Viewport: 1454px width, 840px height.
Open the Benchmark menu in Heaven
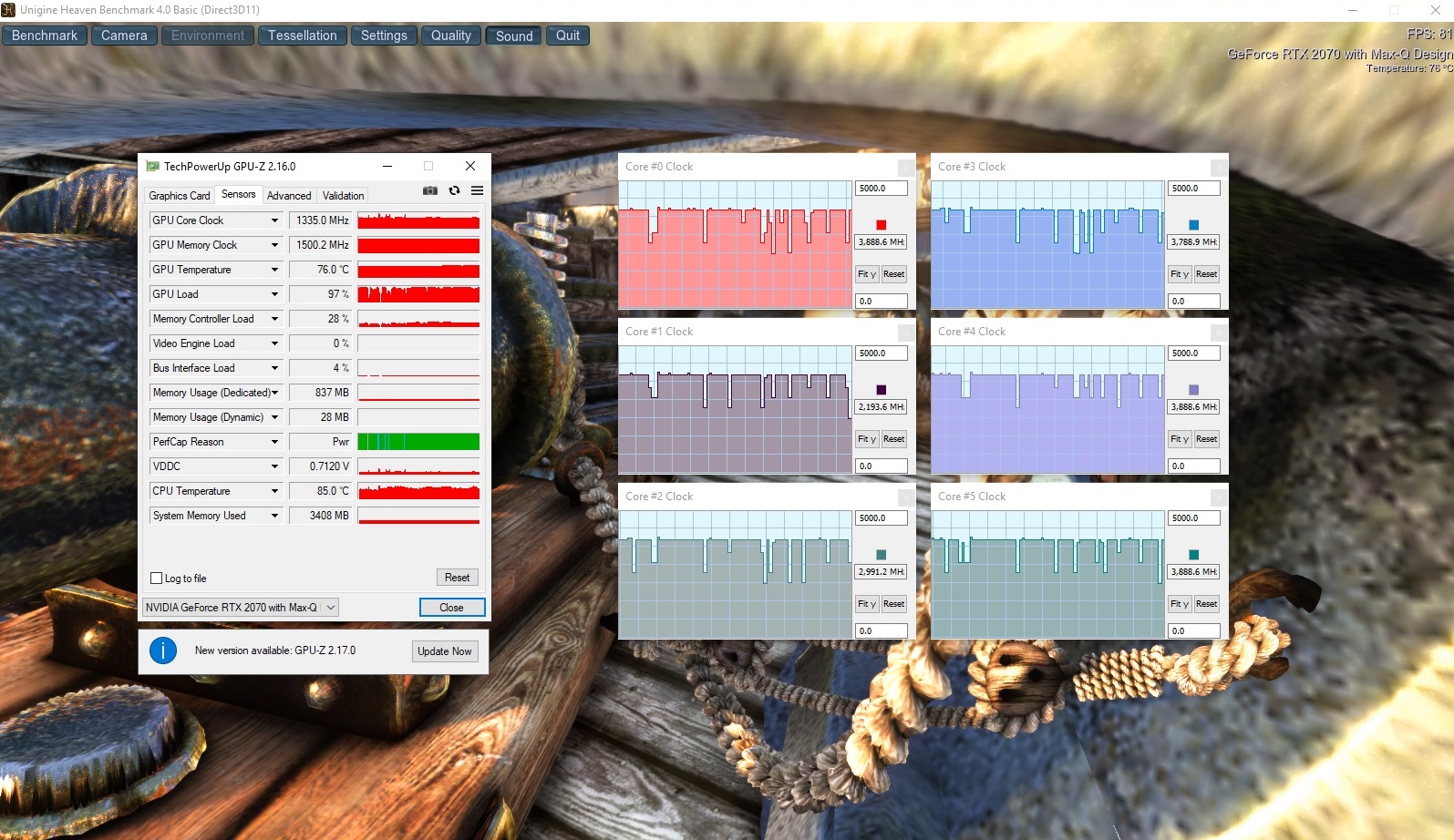click(45, 36)
